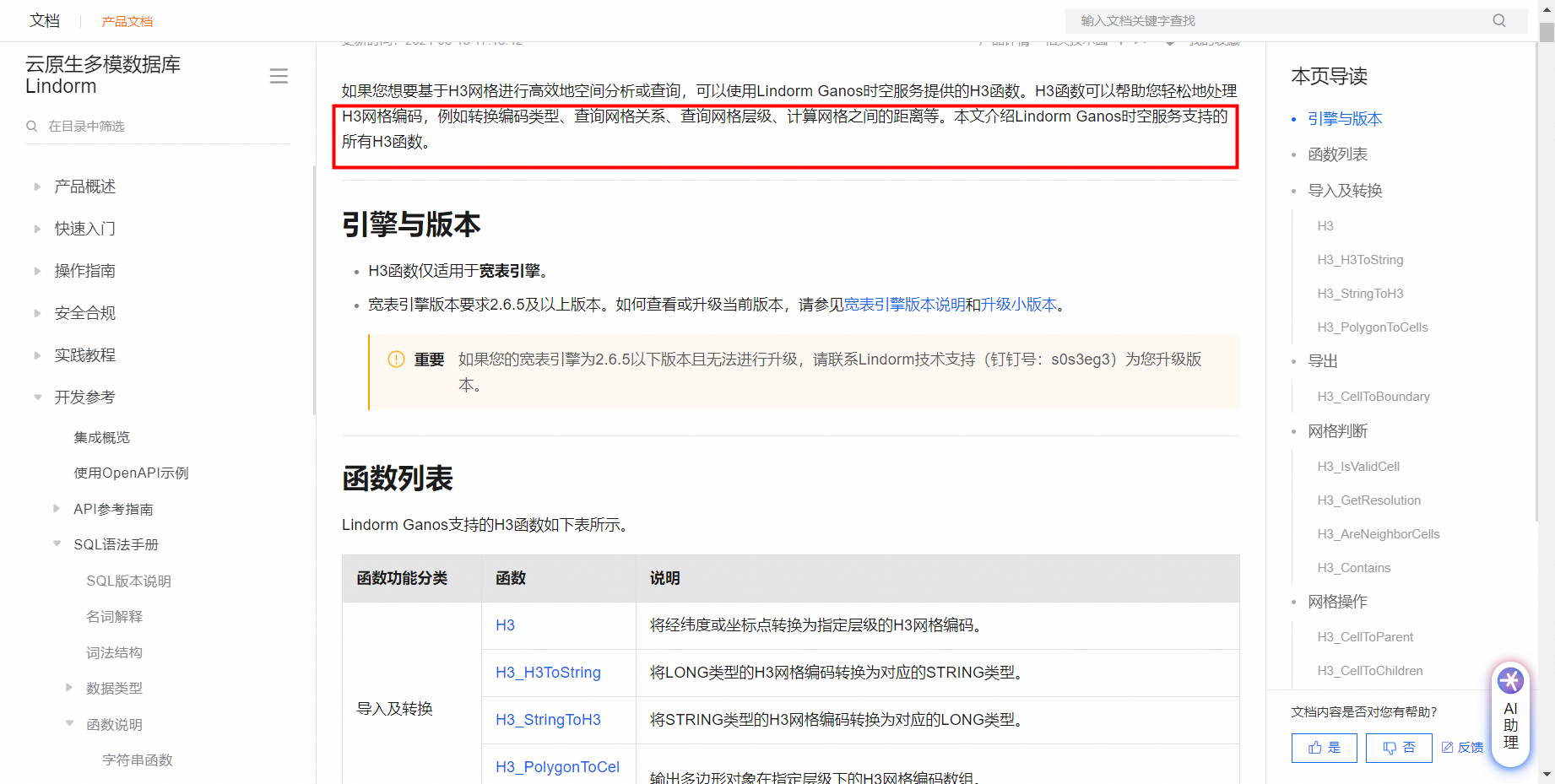1555x784 pixels.
Task: Open SQL版本说明 in the sidebar
Action: pyautogui.click(x=128, y=581)
